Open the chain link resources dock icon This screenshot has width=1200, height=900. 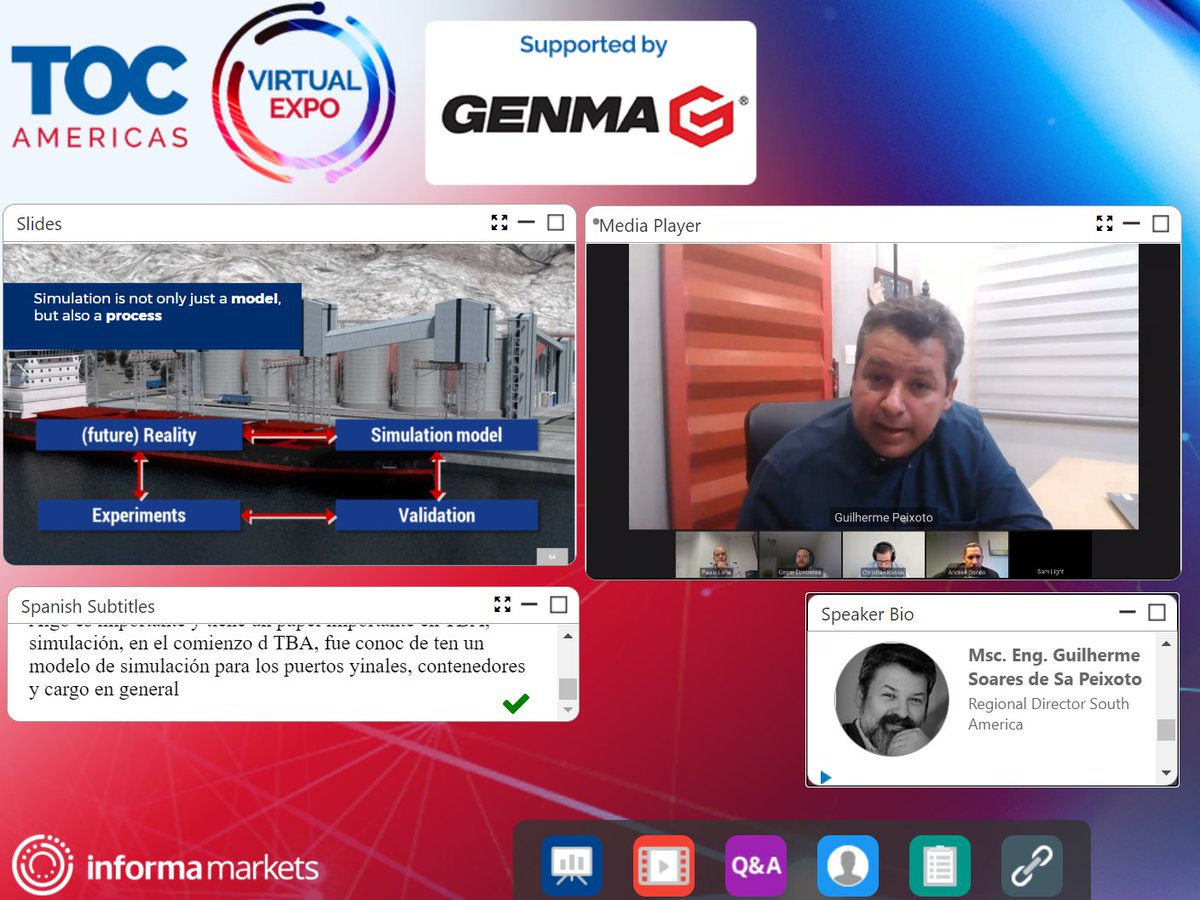pos(1032,865)
